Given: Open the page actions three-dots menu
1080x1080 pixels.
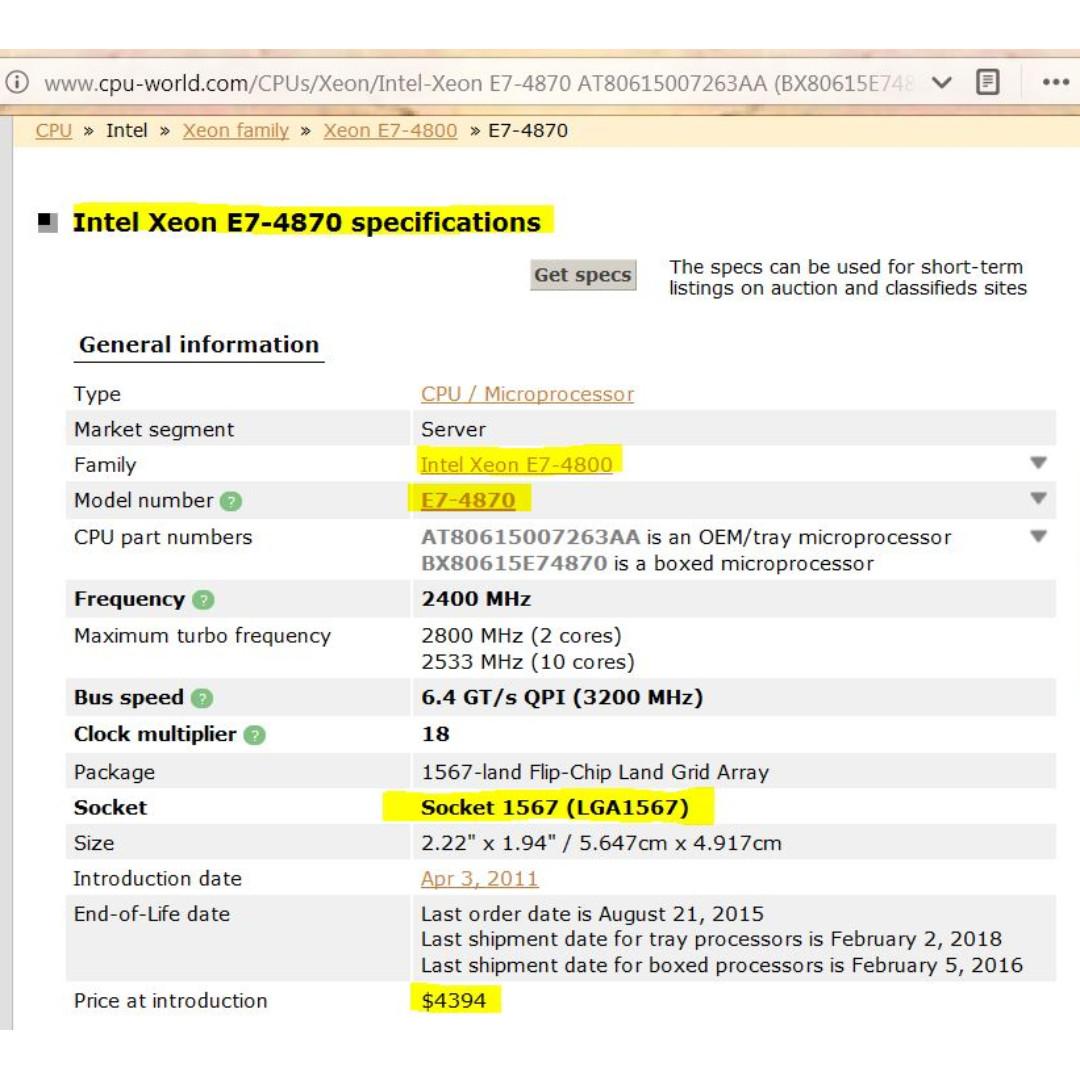Looking at the screenshot, I should pyautogui.click(x=1056, y=82).
